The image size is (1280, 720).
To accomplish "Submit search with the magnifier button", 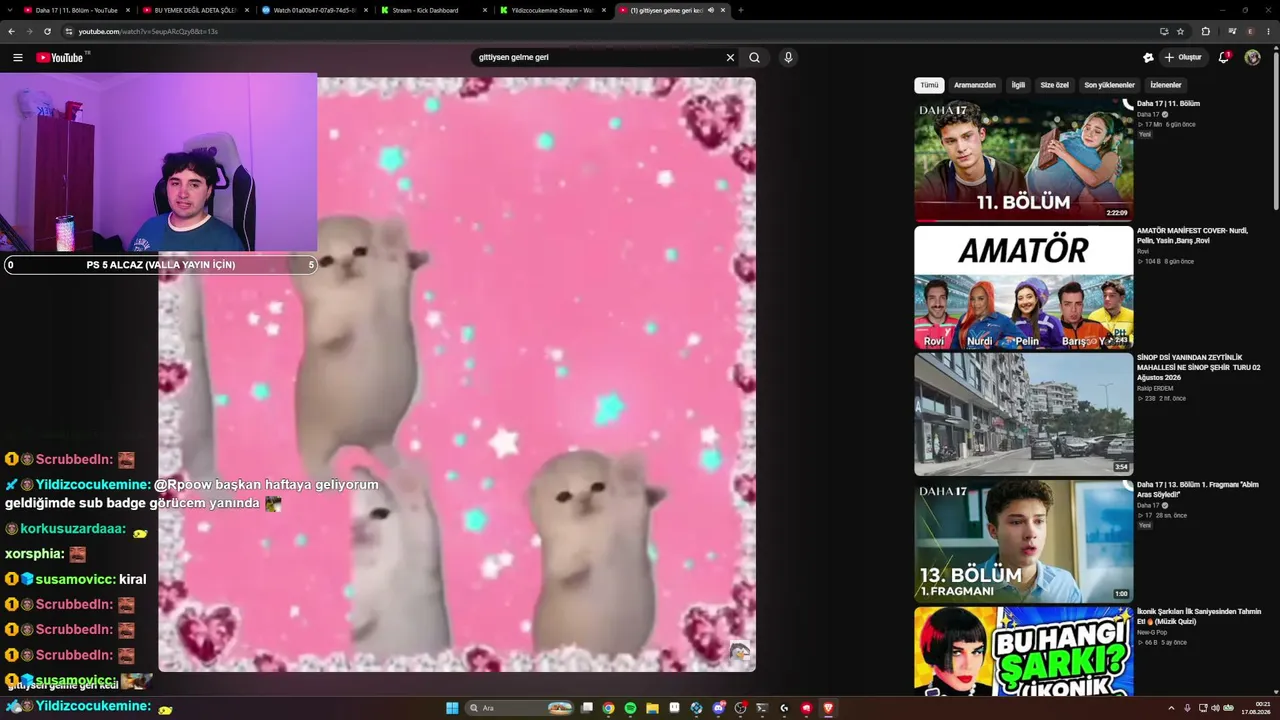I will pyautogui.click(x=755, y=58).
